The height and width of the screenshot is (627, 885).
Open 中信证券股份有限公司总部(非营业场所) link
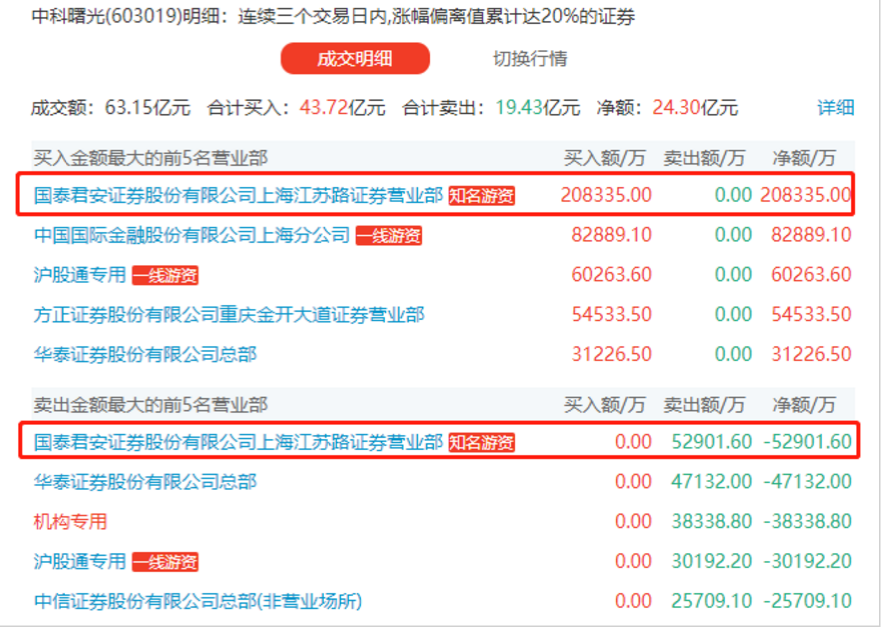coord(198,602)
